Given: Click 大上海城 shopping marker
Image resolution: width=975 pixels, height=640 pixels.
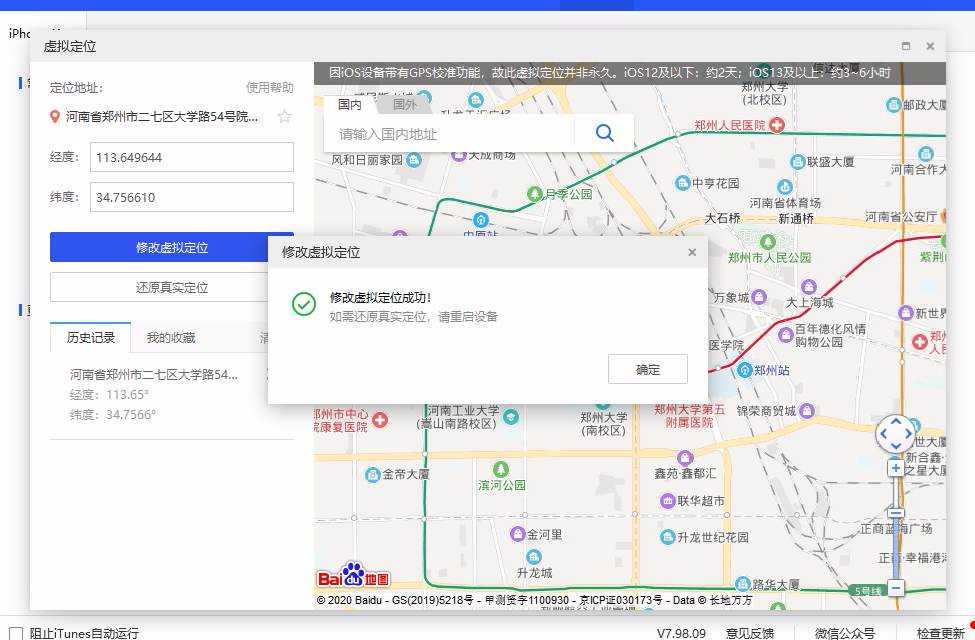Looking at the screenshot, I should (x=808, y=287).
